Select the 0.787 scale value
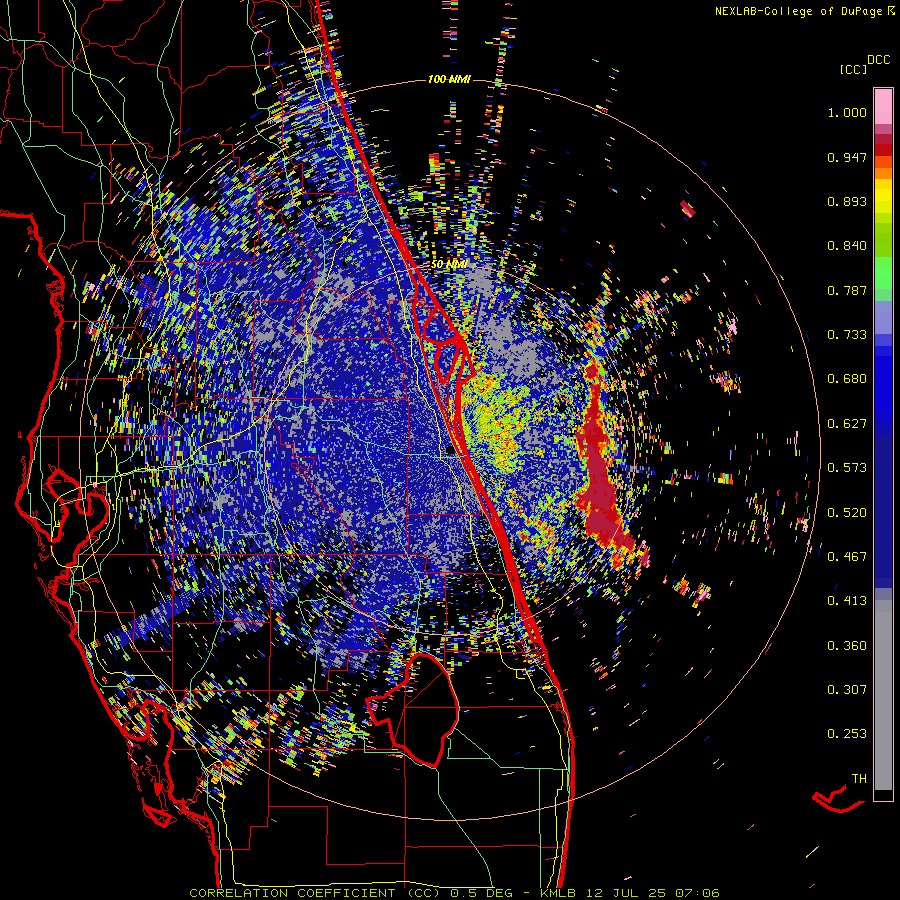The image size is (900, 900). pyautogui.click(x=847, y=290)
